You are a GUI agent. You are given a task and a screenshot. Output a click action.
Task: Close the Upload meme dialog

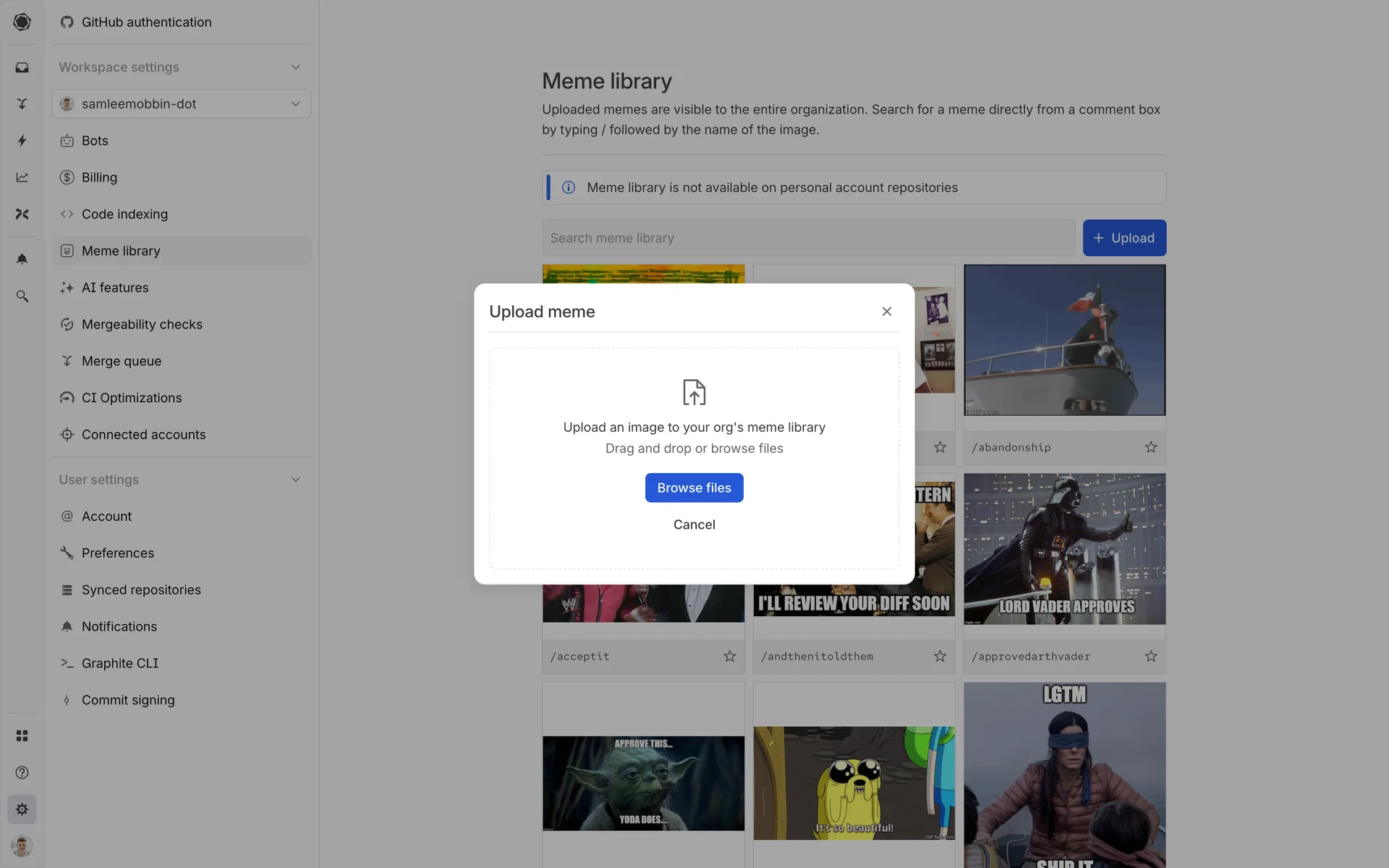pos(886,312)
